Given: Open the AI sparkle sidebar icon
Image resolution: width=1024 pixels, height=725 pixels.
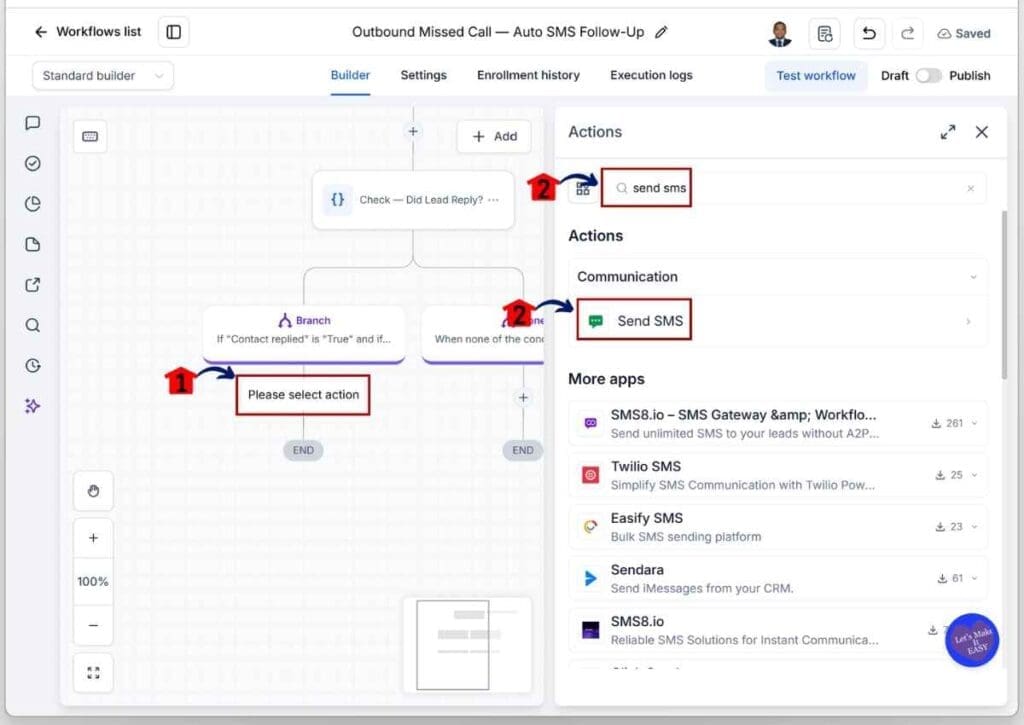Looking at the screenshot, I should pyautogui.click(x=33, y=406).
